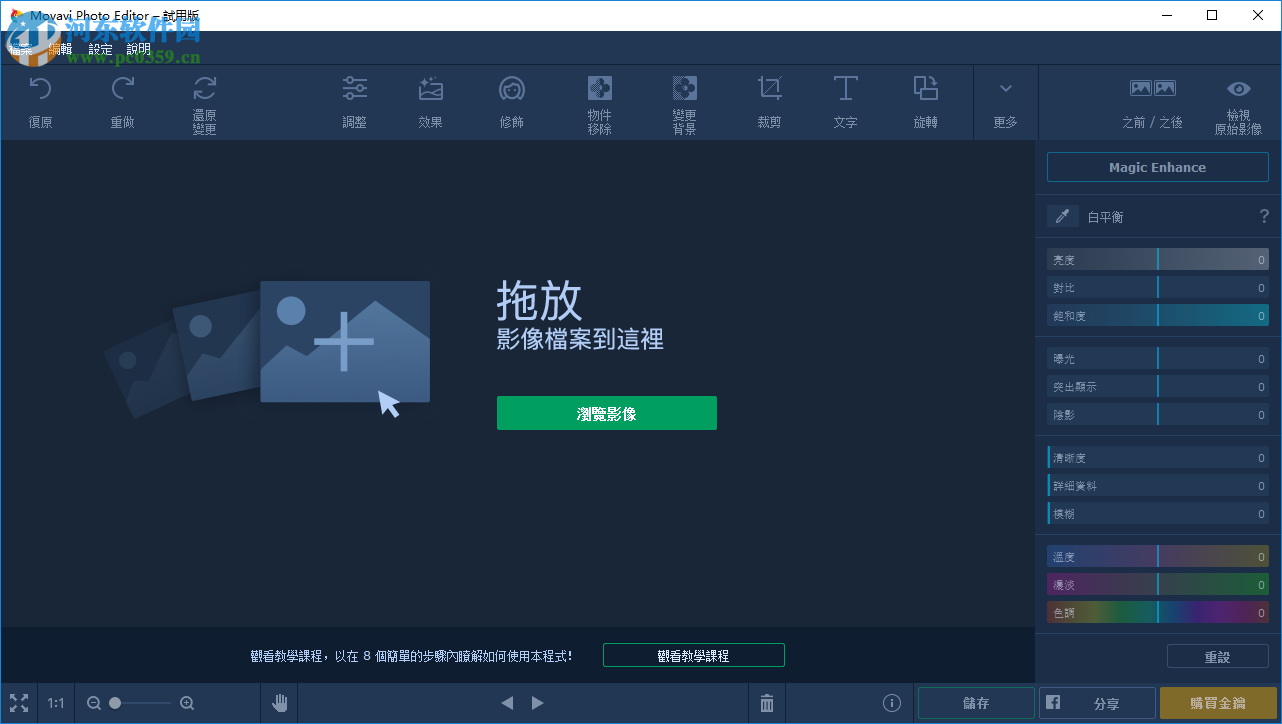Select the 修飾 retouch tool
1282x724 pixels.
click(x=511, y=102)
